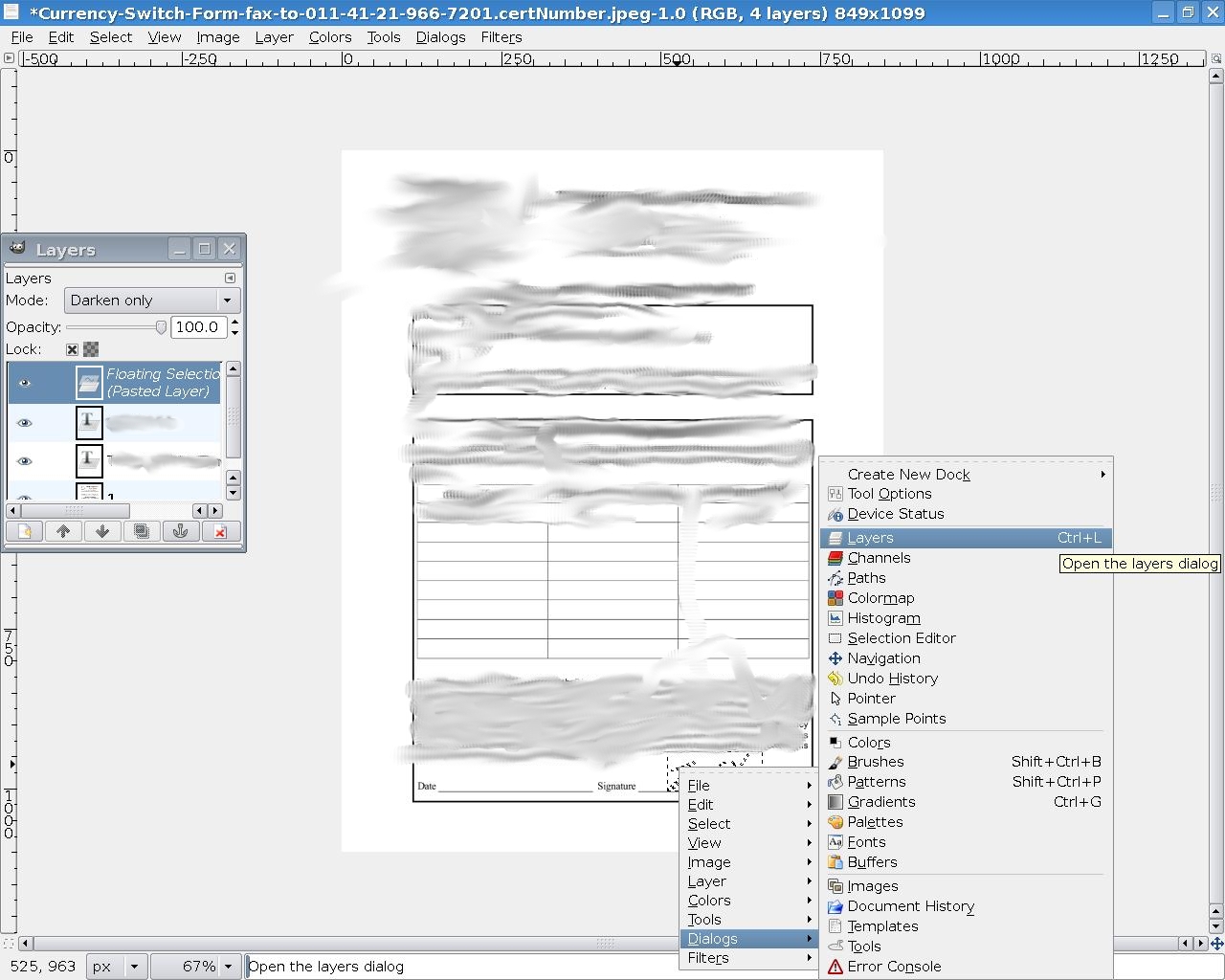Screen dimensions: 1225x980
Task: Open the Filters menu in the menu bar
Action: tap(501, 37)
